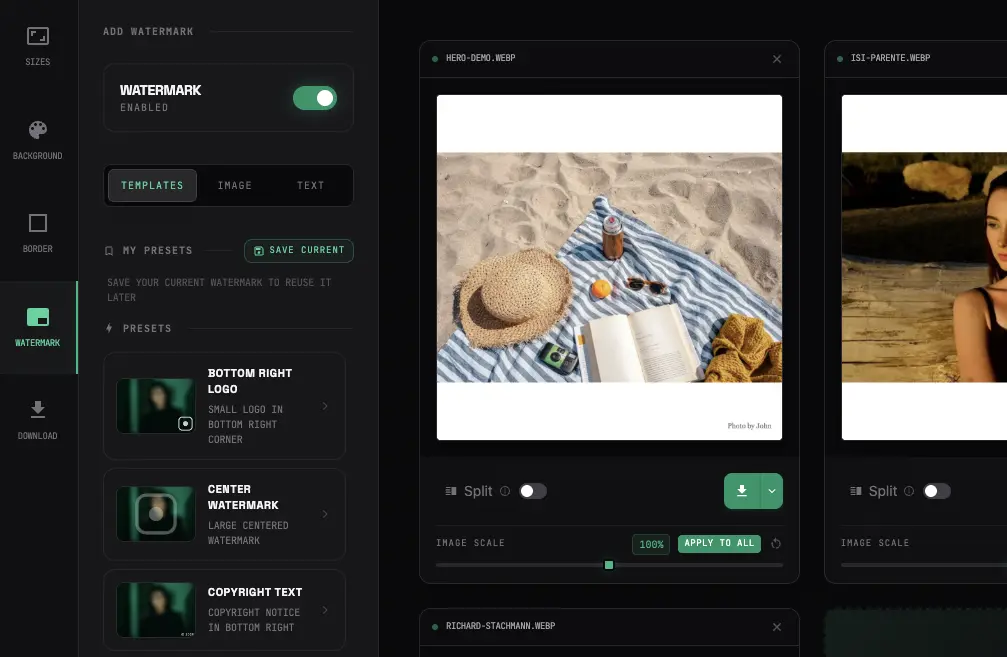This screenshot has height=657, width=1007.
Task: Click the hero-demo image scale slider handle
Action: pos(609,565)
